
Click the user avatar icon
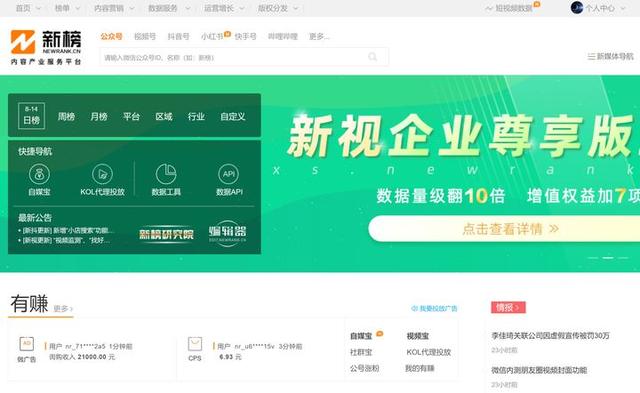pos(577,7)
